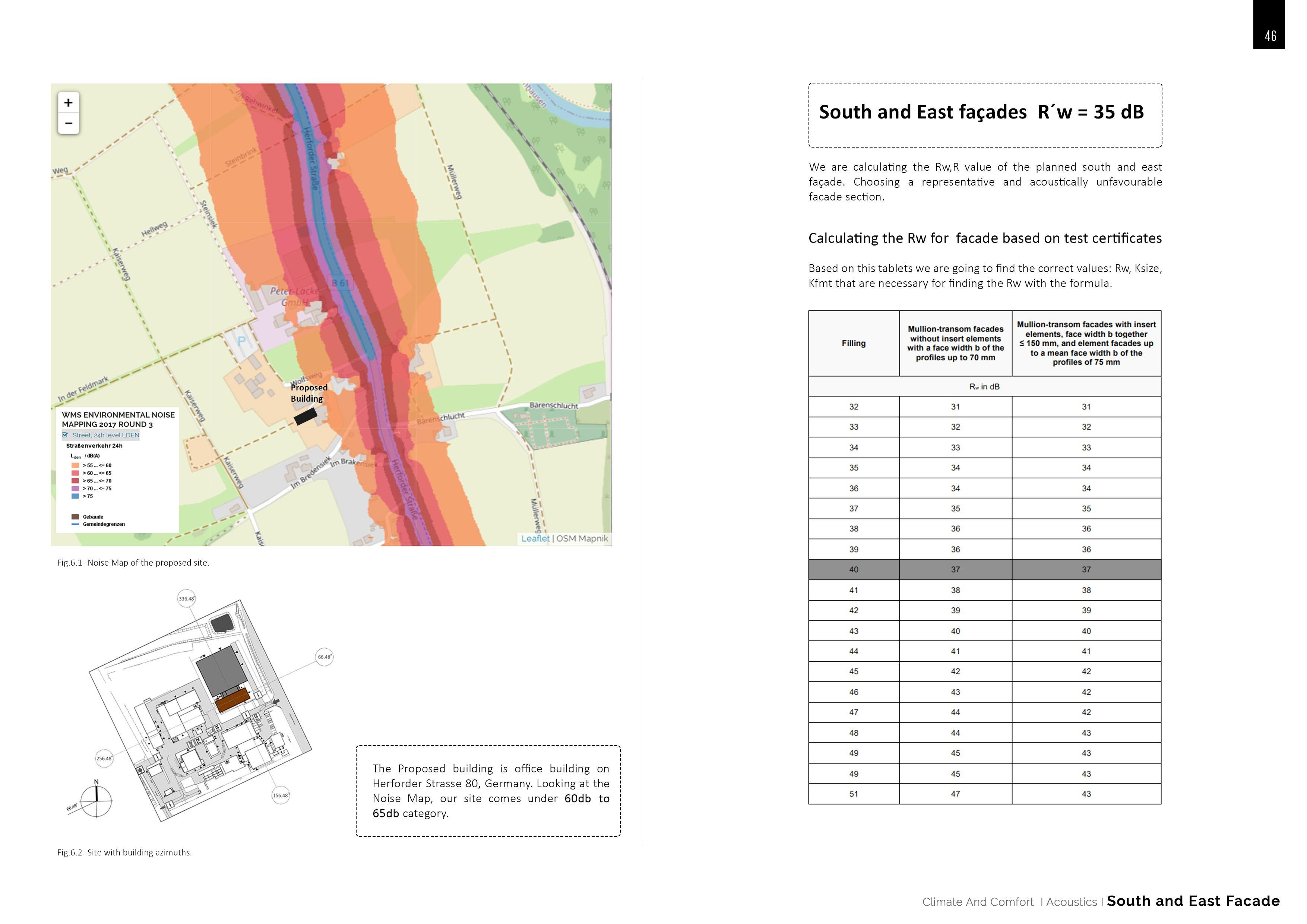Click the map zoom in plus button
This screenshot has width=1307, height=924.
[x=68, y=103]
